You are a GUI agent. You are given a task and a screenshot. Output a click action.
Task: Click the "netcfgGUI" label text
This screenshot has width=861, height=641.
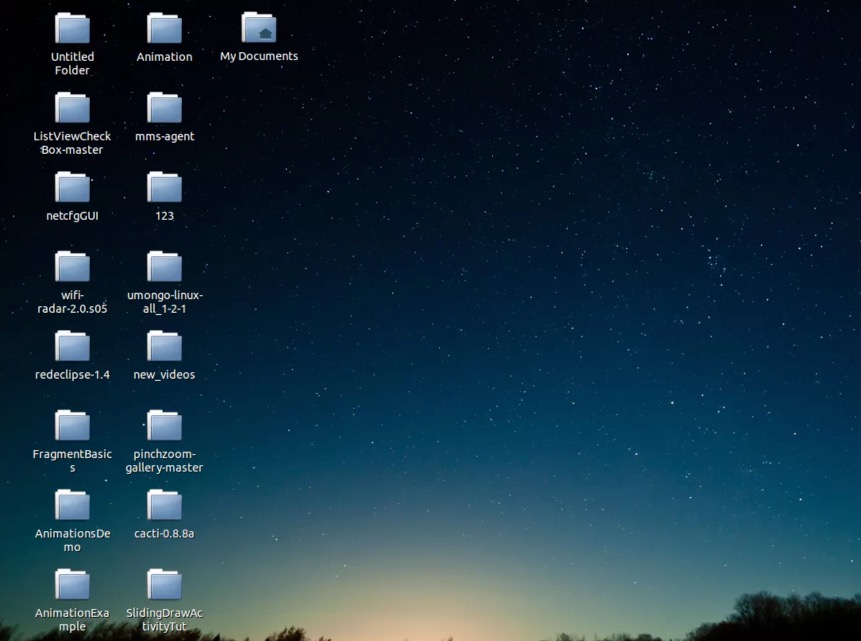72,216
